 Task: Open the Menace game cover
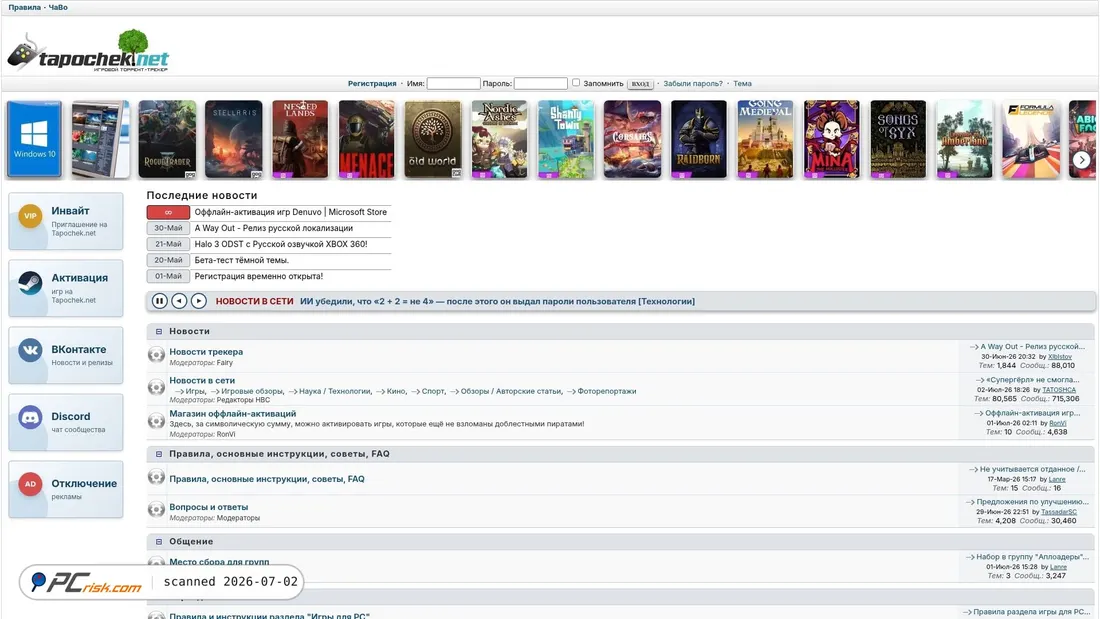366,139
